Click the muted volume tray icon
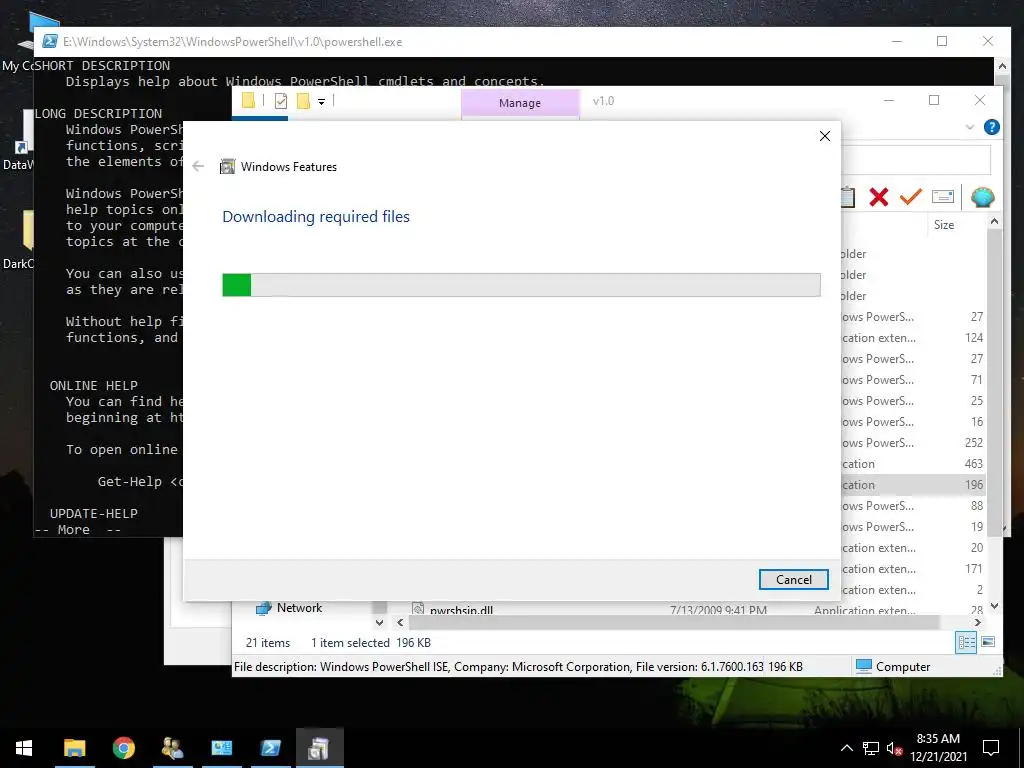The width and height of the screenshot is (1024, 768). pyautogui.click(x=894, y=749)
